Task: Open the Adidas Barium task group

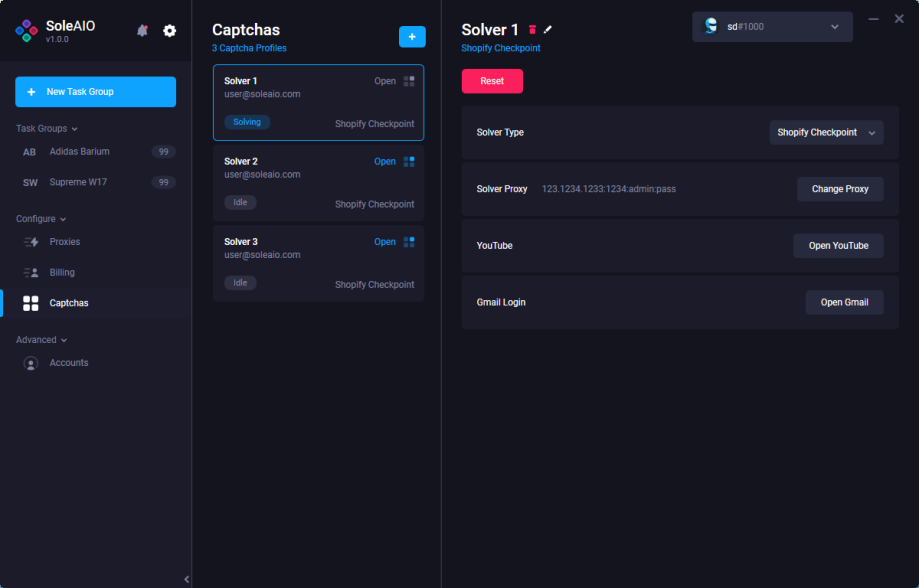Action: (x=96, y=152)
